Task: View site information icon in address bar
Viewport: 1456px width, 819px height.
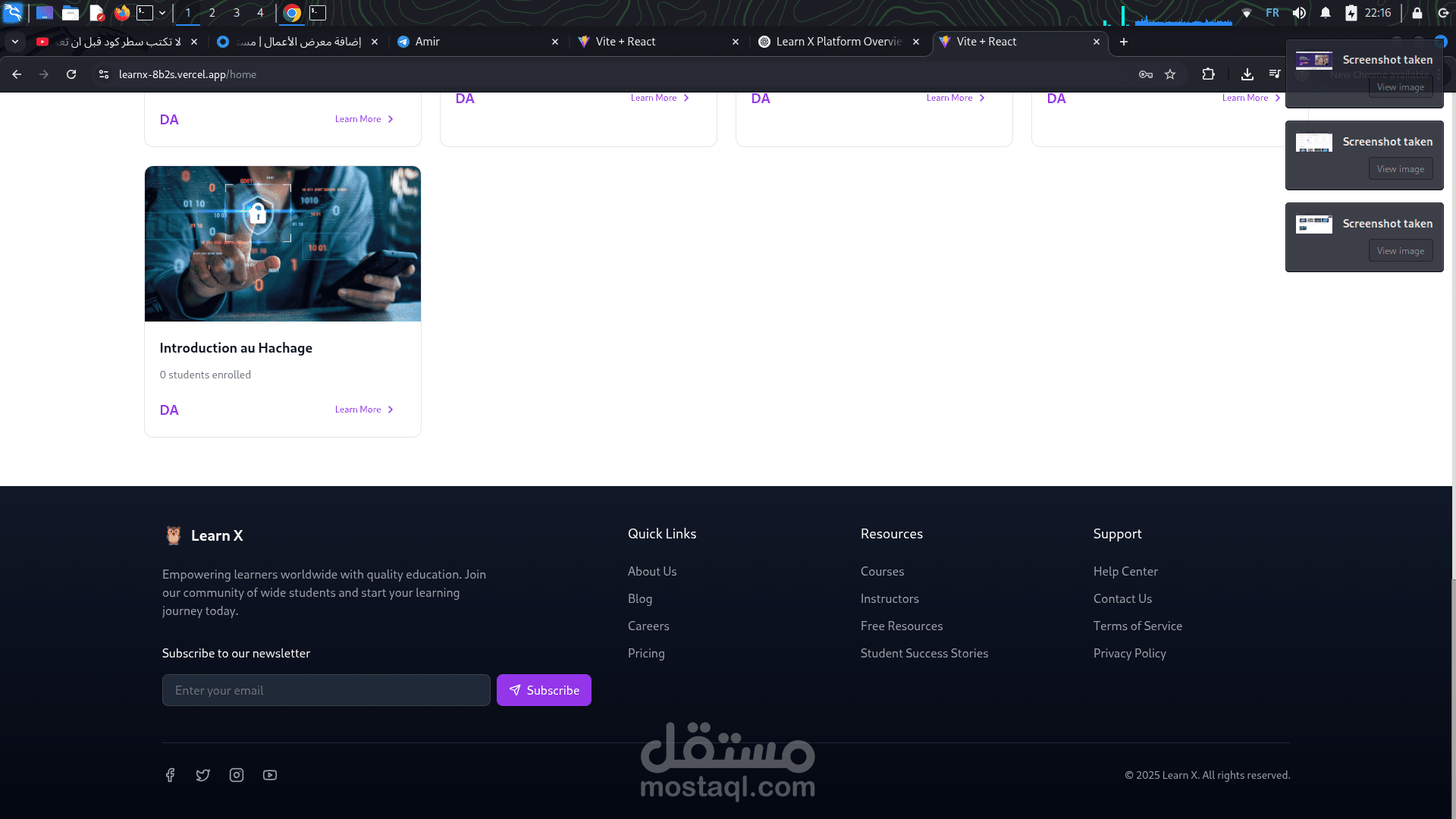Action: [x=104, y=74]
